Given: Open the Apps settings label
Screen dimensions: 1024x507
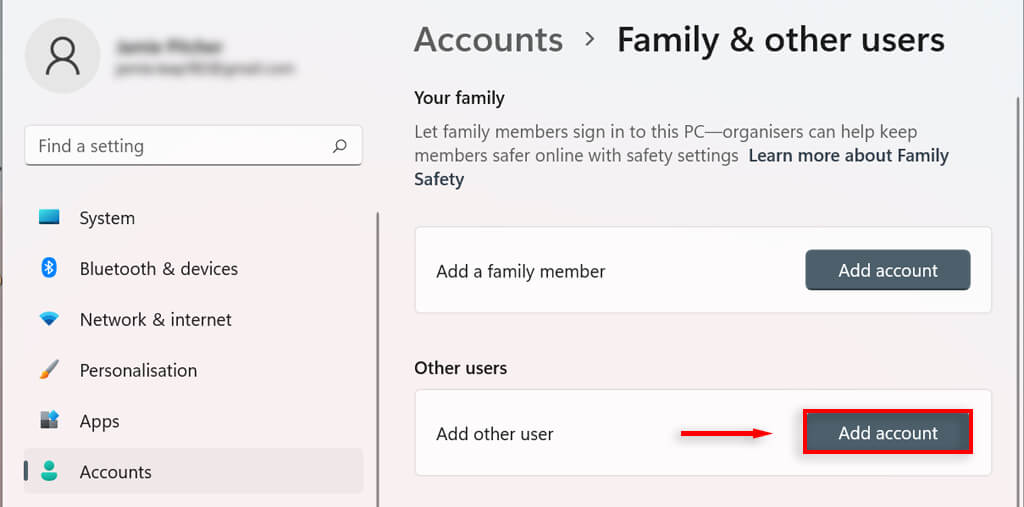Looking at the screenshot, I should (100, 421).
